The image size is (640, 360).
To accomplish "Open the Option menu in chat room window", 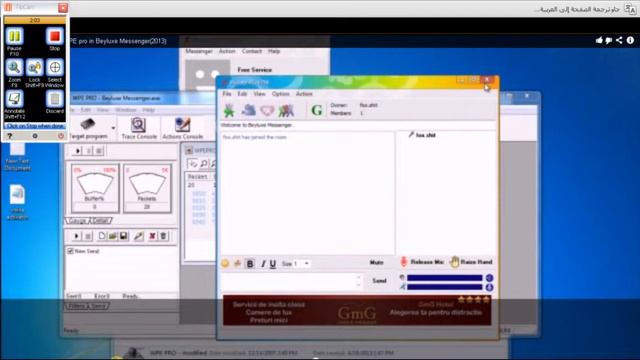I will click(x=280, y=94).
